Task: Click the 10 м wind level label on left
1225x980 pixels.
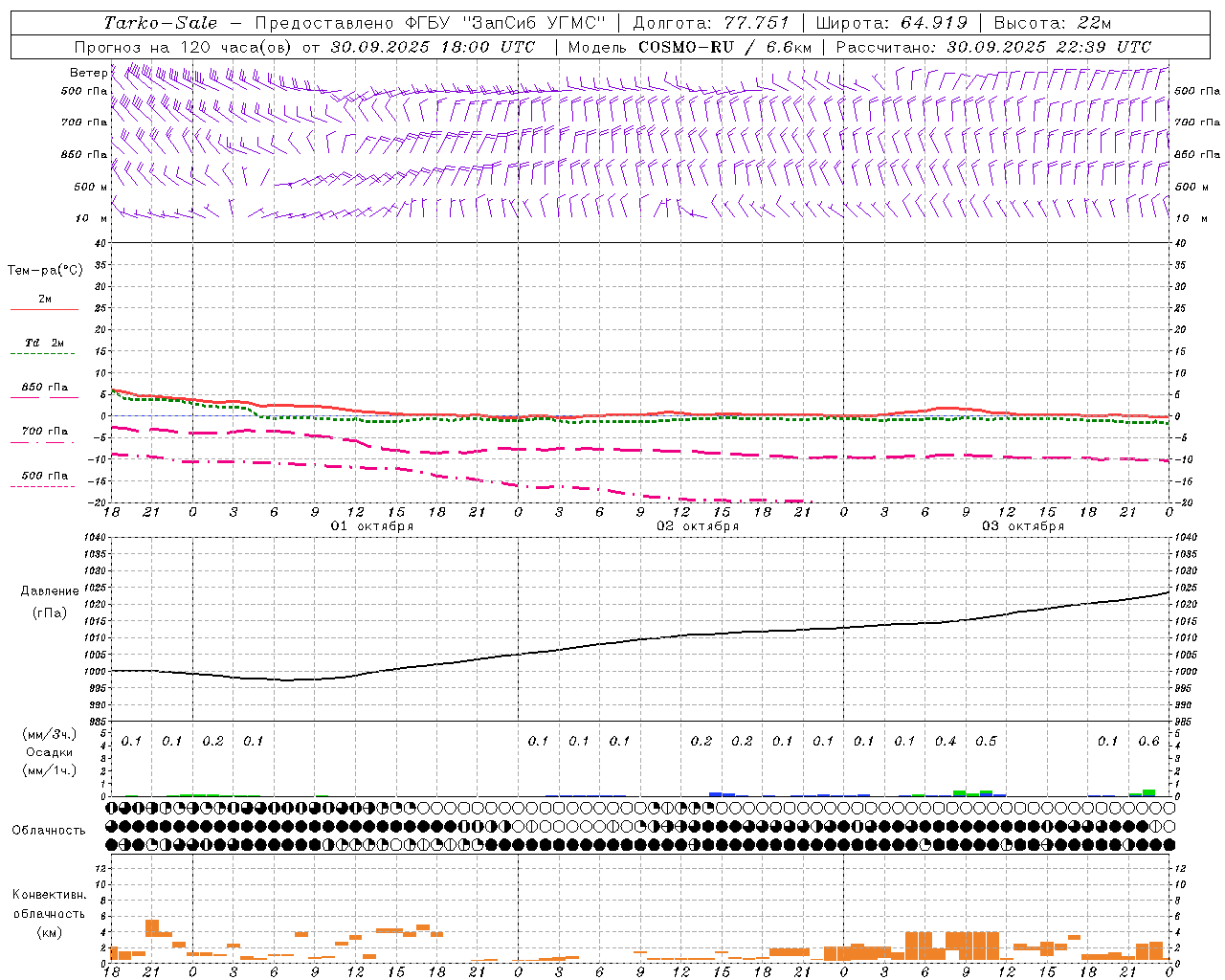Action: [x=92, y=218]
